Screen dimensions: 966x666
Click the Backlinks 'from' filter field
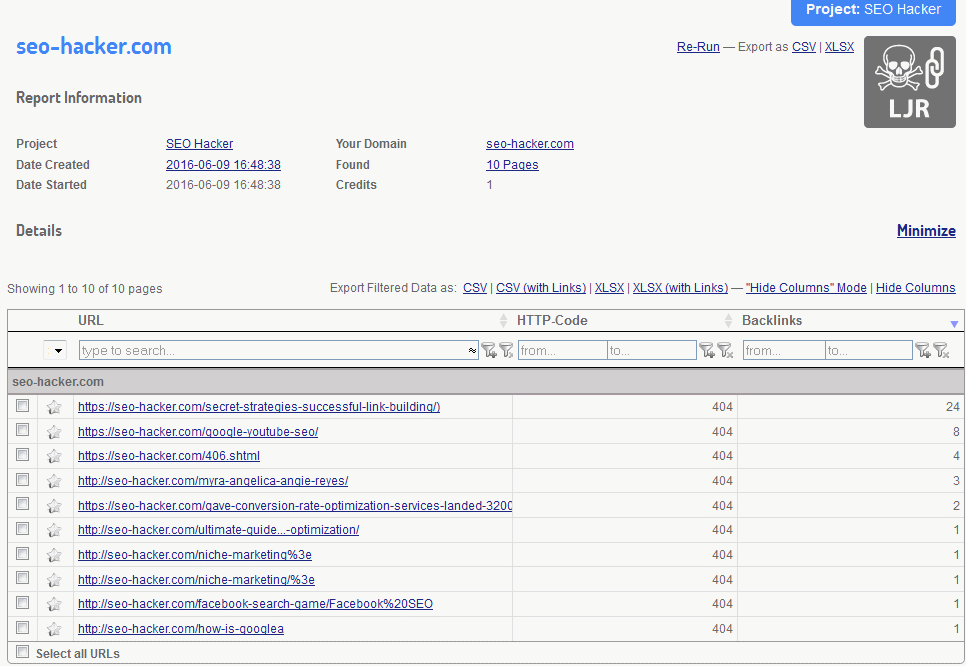(784, 351)
